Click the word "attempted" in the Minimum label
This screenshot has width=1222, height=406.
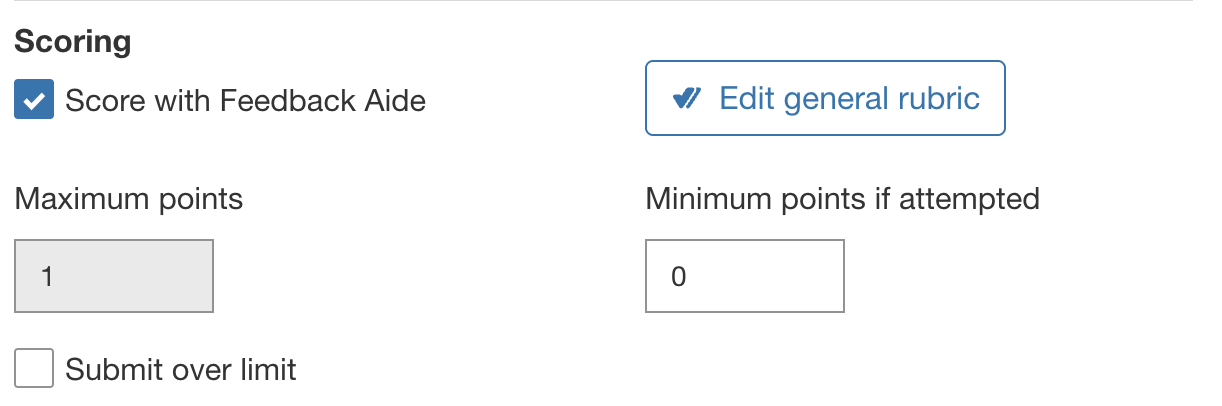(x=969, y=199)
